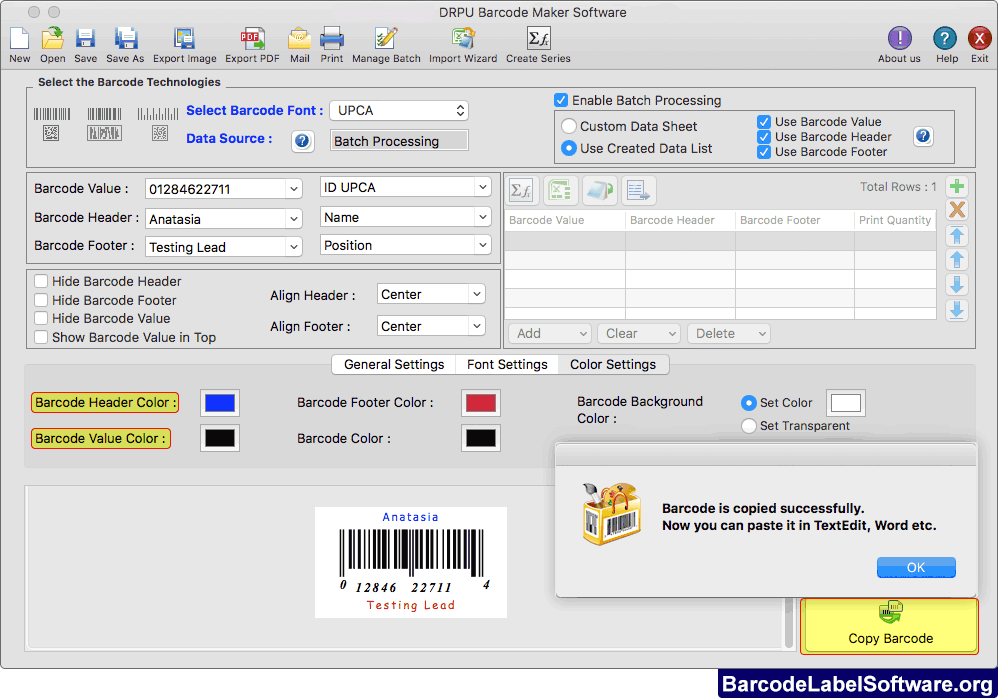The width and height of the screenshot is (998, 698).
Task: Click the Batch Processing data source field
Action: tap(399, 141)
